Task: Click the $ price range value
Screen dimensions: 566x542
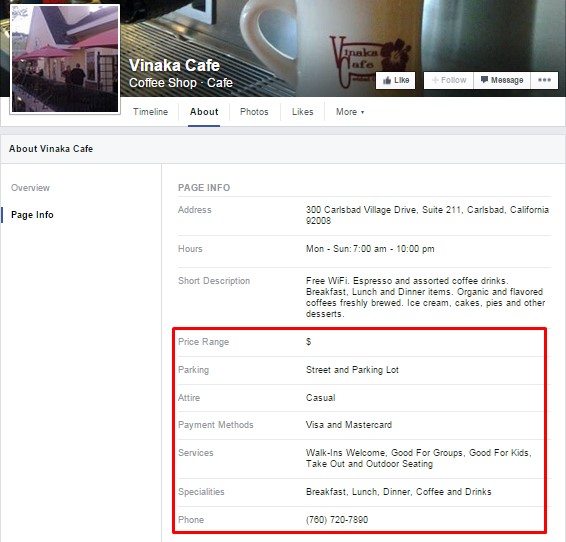Action: pos(308,341)
